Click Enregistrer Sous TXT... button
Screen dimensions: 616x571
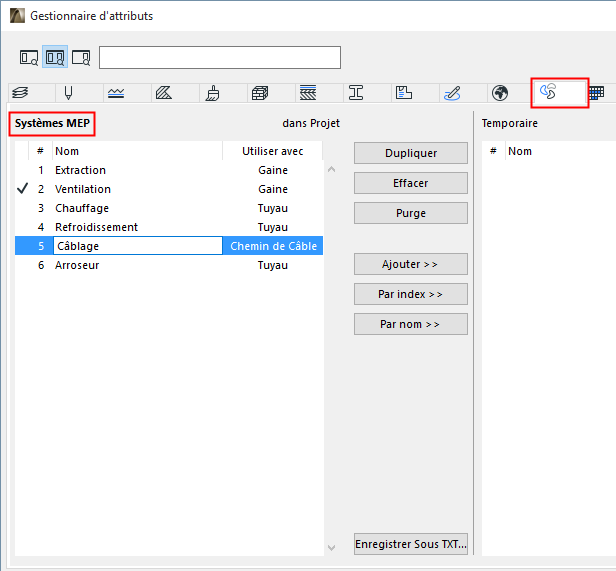coord(411,544)
